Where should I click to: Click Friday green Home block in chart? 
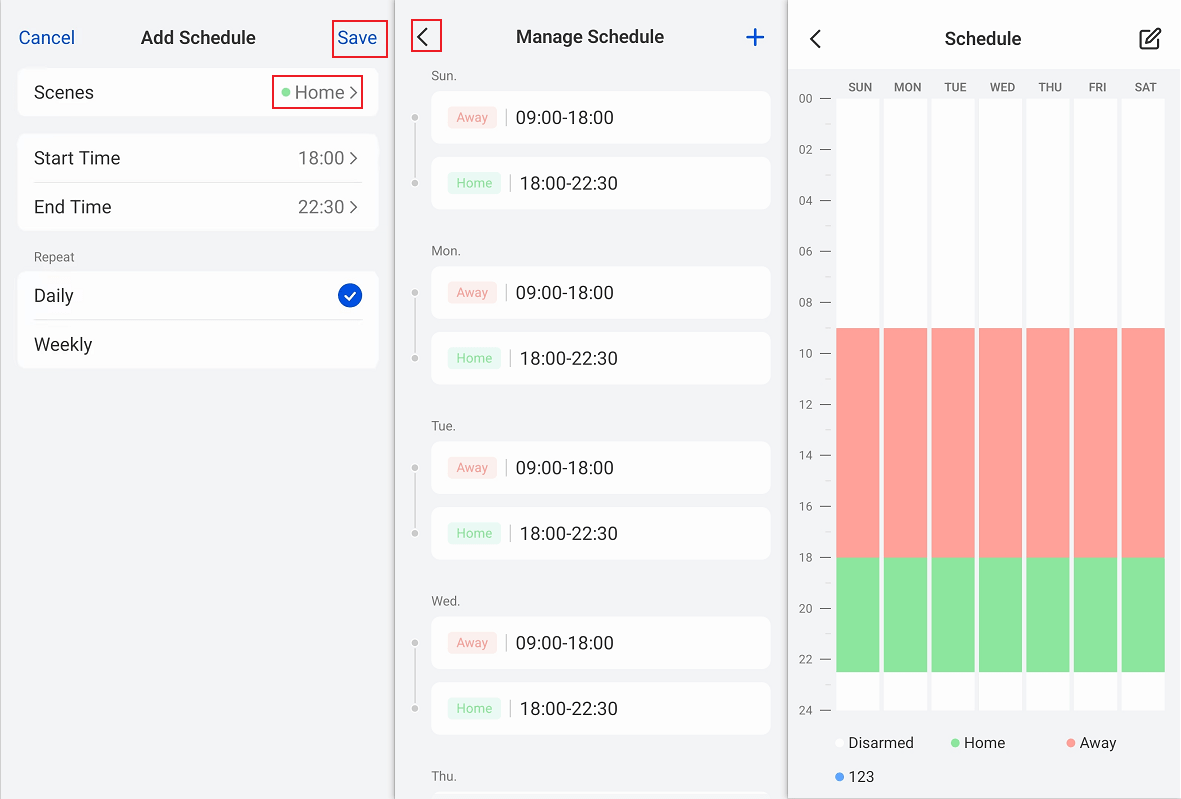tap(1097, 614)
